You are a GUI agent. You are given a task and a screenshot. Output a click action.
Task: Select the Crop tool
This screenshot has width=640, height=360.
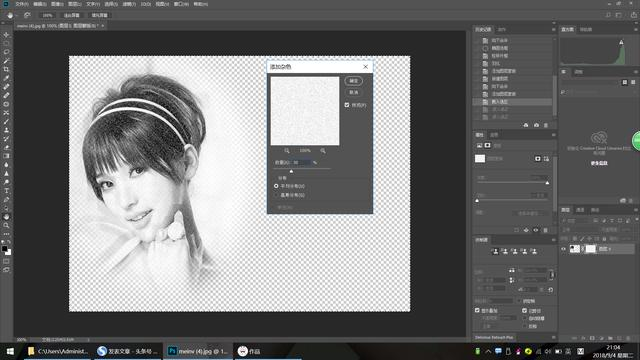coord(6,69)
